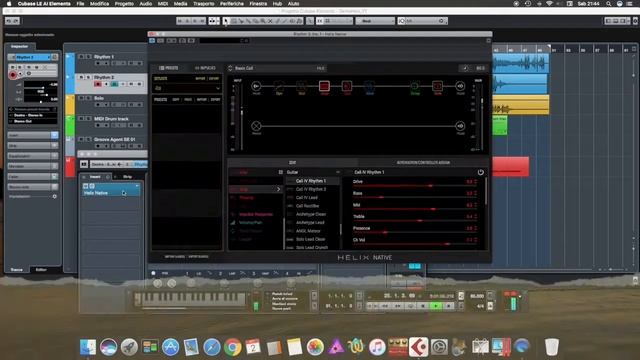Open iTunes Music from the Dock
640x360 pixels.
point(377,347)
